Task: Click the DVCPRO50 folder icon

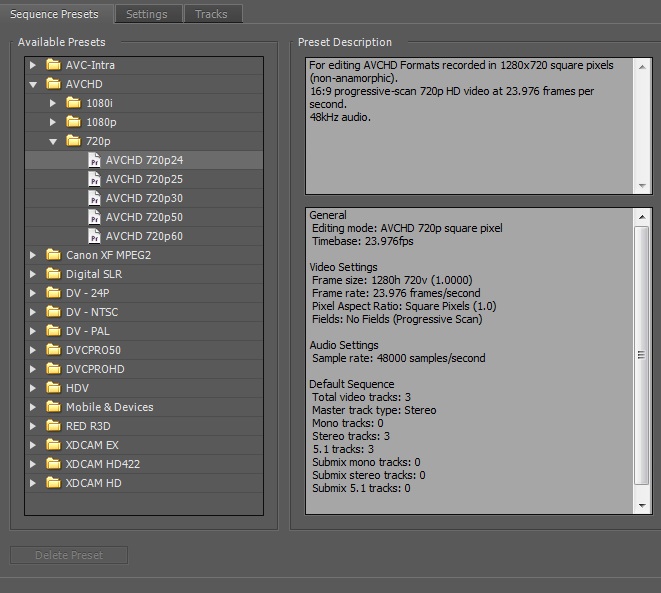Action: click(53, 350)
